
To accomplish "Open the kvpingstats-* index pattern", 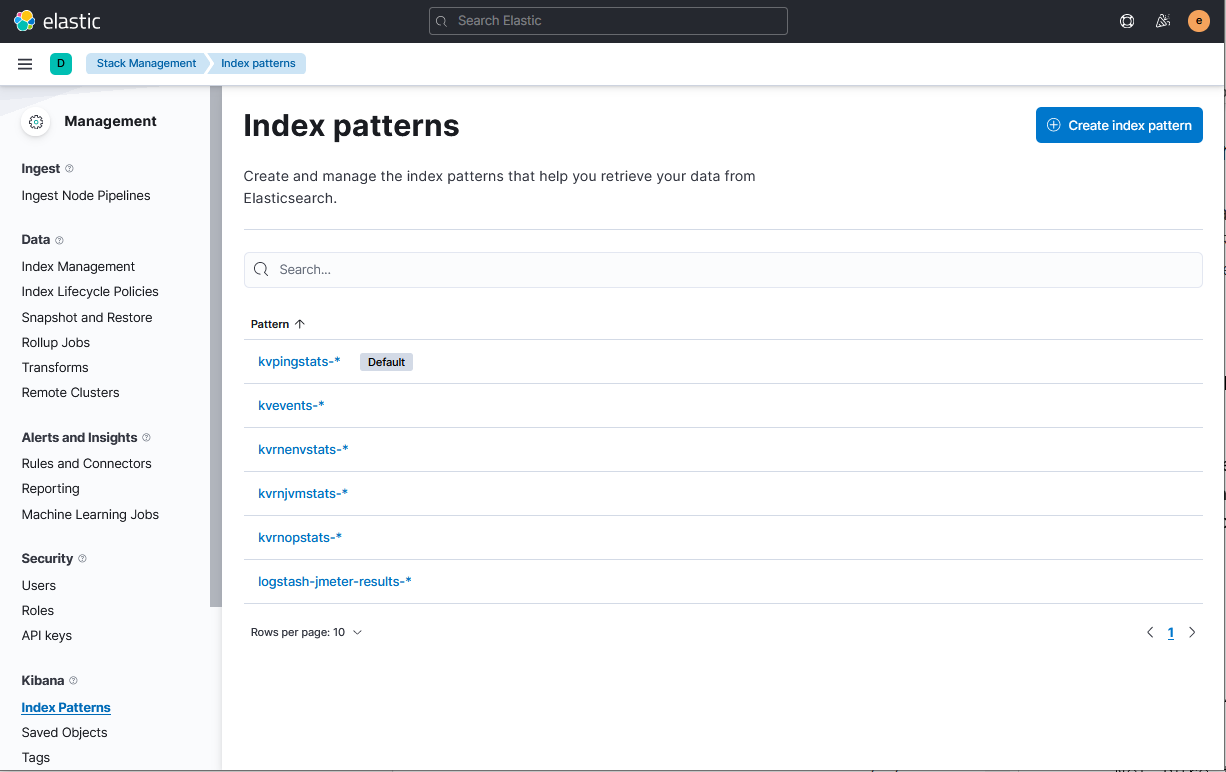I will pyautogui.click(x=298, y=361).
